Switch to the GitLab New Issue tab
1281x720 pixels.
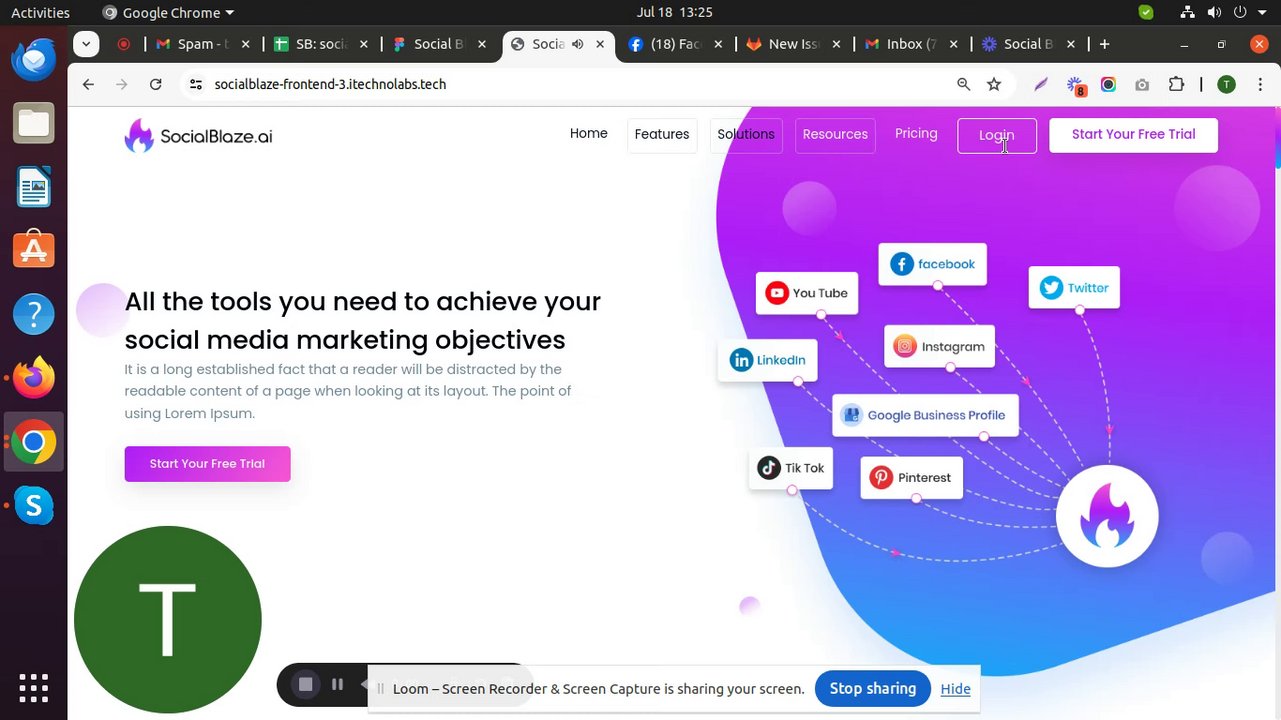tap(795, 44)
